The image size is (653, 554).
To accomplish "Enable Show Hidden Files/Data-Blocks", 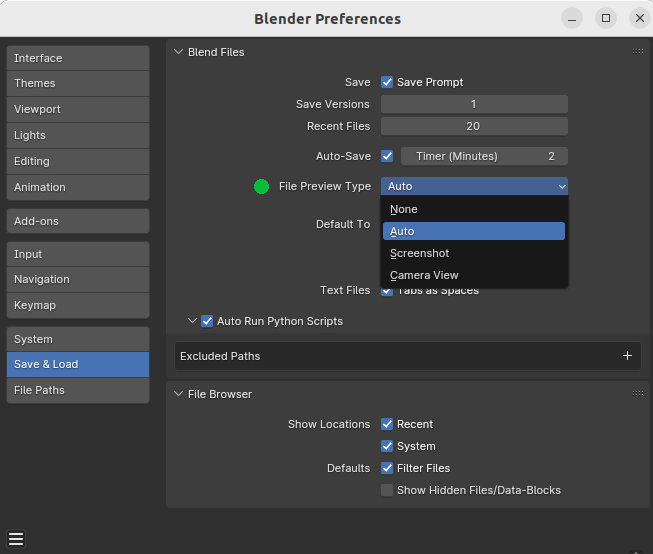I will tap(387, 490).
